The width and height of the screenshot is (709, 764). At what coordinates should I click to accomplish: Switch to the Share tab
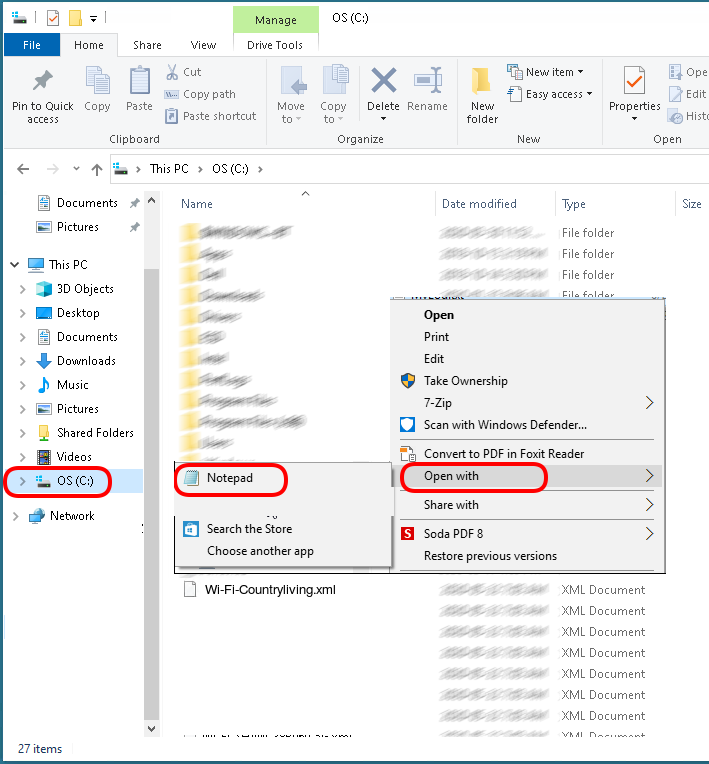click(x=147, y=45)
